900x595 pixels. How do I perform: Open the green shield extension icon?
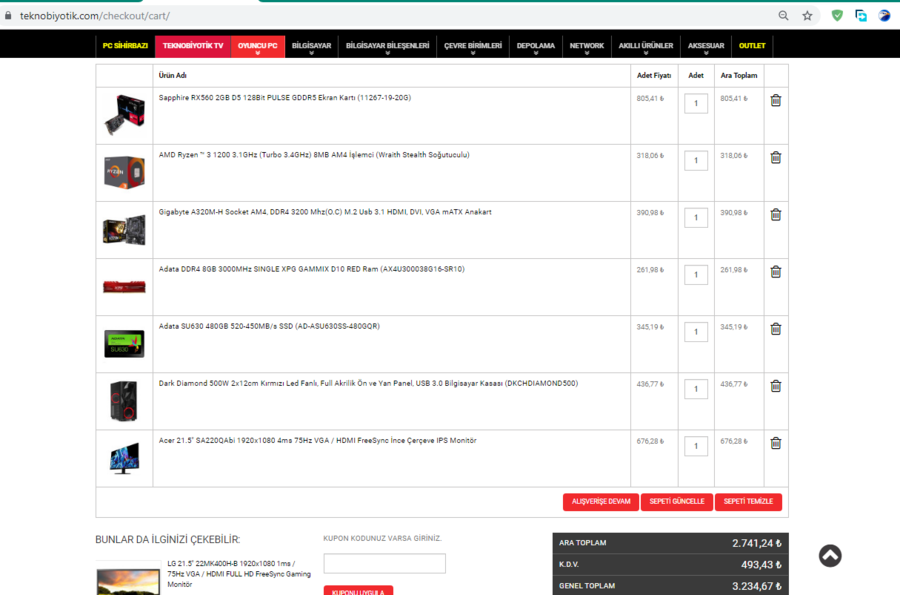pos(837,16)
